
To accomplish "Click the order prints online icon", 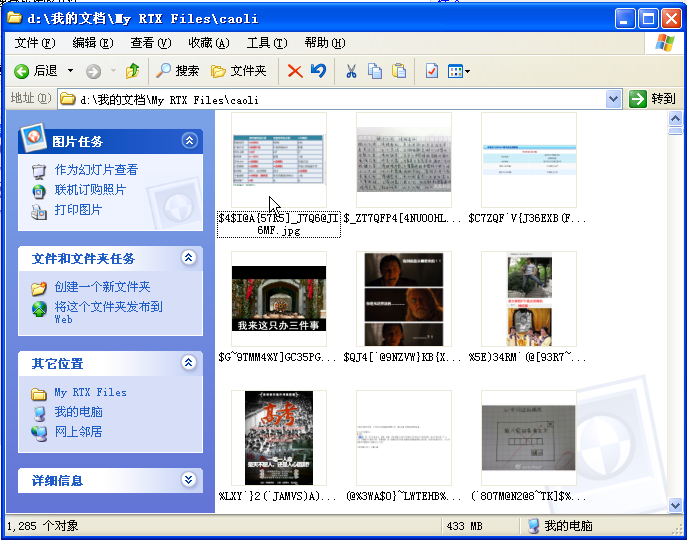I will [39, 191].
